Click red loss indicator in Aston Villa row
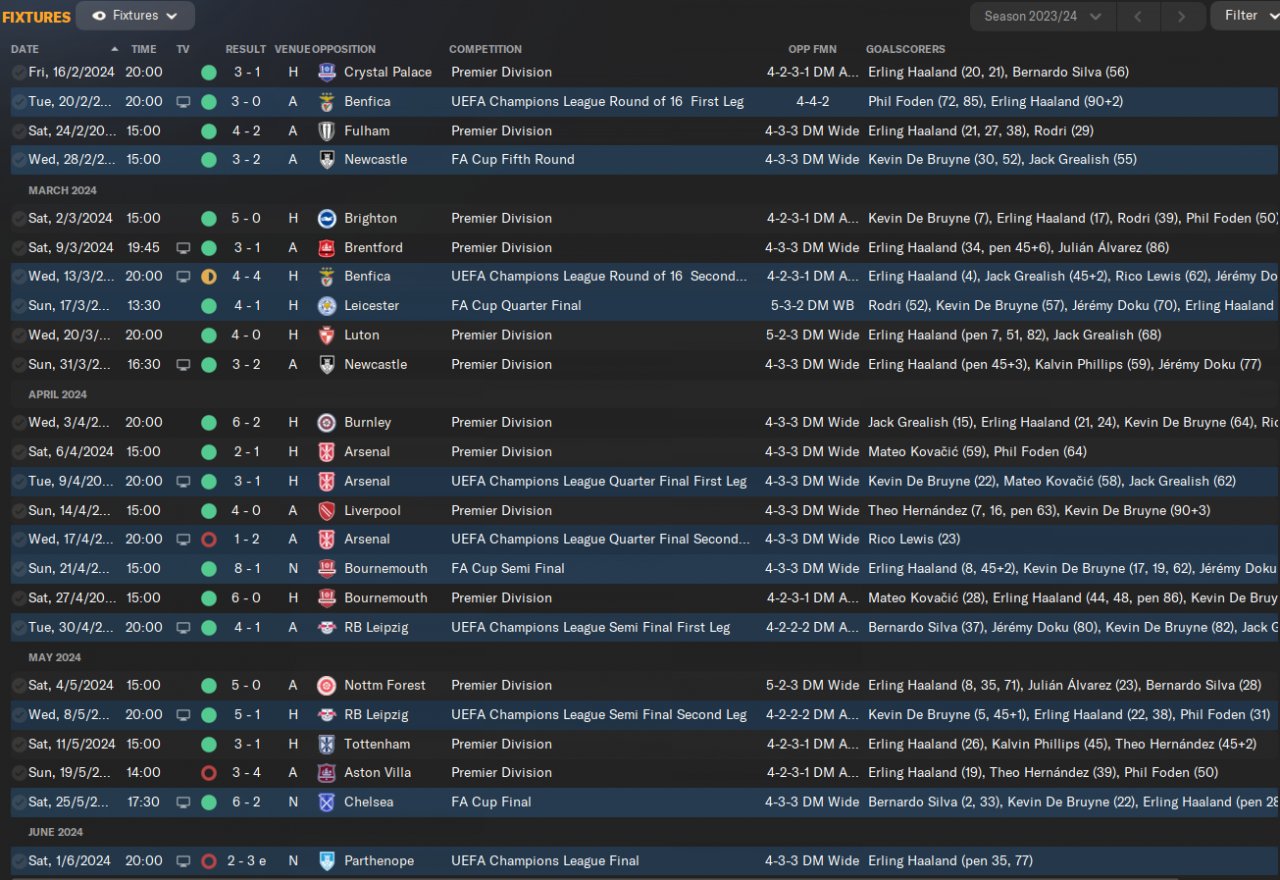The width and height of the screenshot is (1280, 880). tap(209, 773)
